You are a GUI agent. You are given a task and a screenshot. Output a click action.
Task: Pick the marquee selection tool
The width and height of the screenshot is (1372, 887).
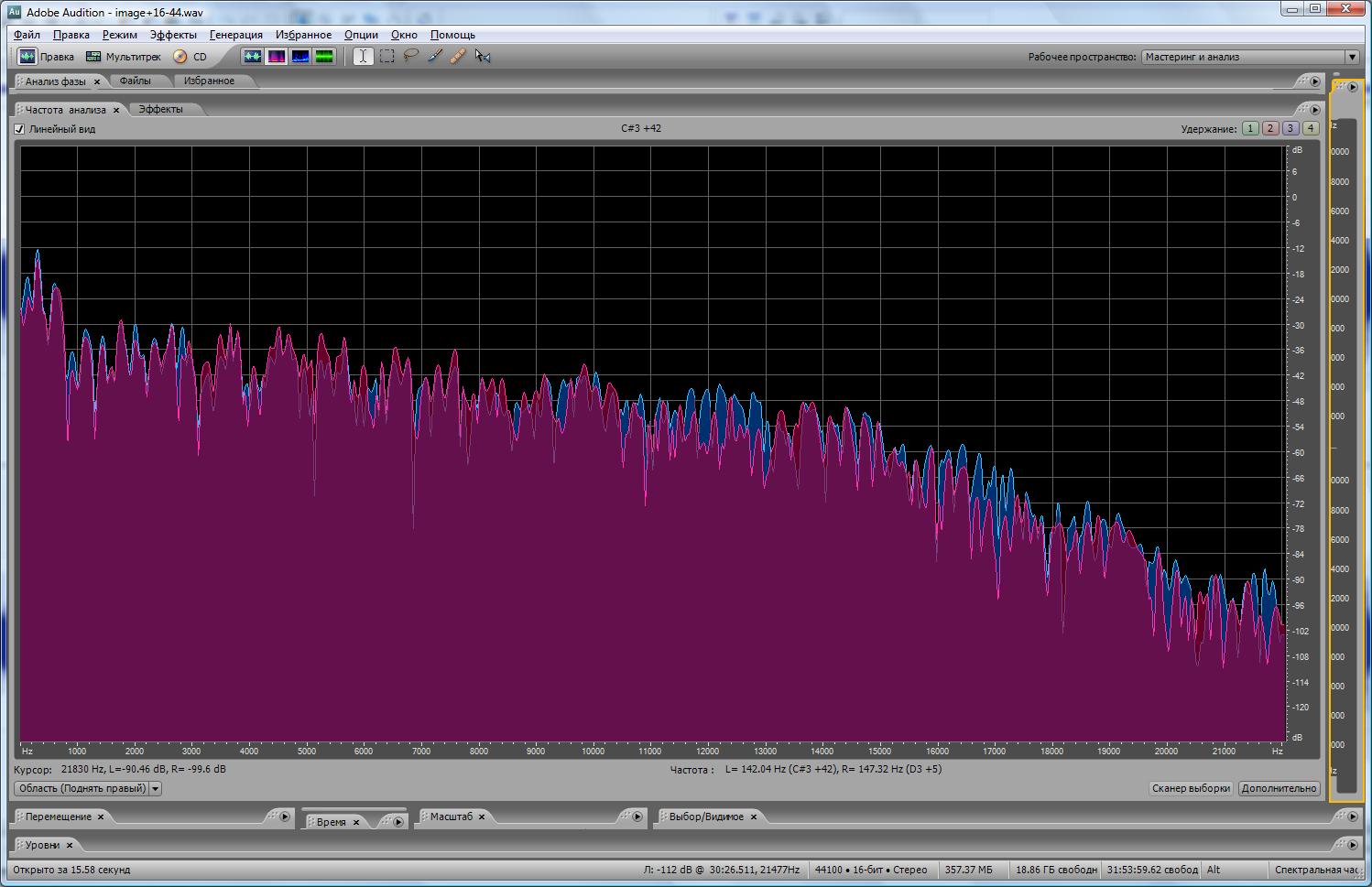(387, 57)
